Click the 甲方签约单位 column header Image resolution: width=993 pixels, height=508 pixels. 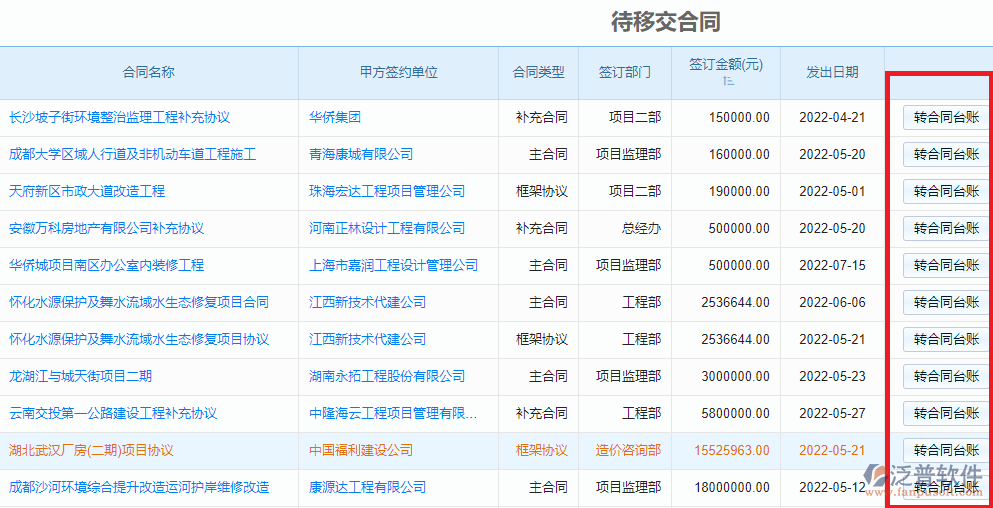(x=398, y=72)
